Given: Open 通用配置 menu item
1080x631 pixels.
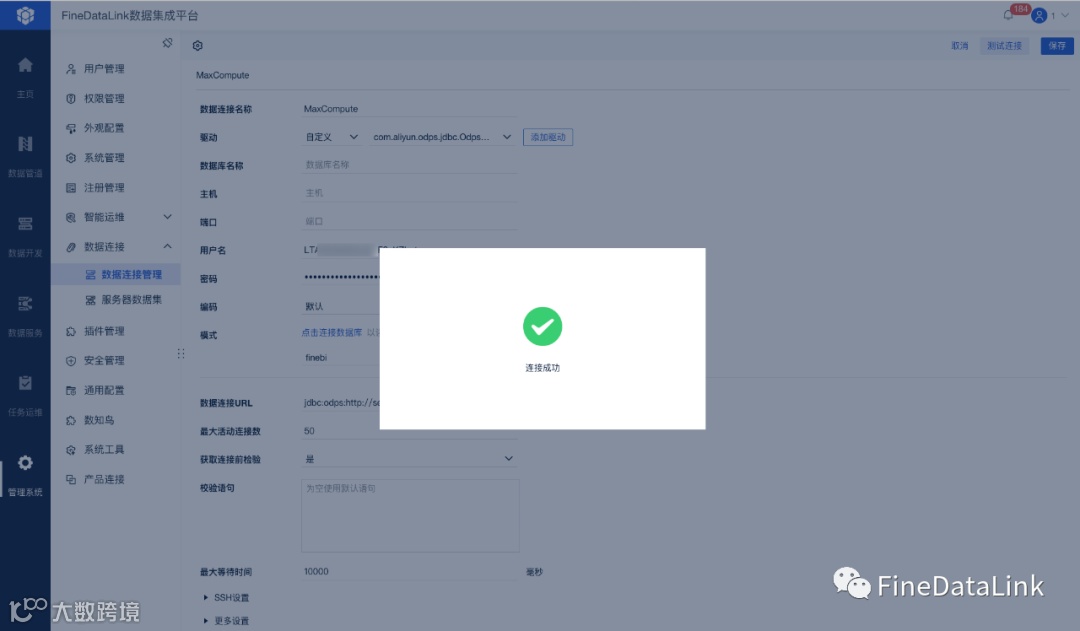Looking at the screenshot, I should point(104,391).
